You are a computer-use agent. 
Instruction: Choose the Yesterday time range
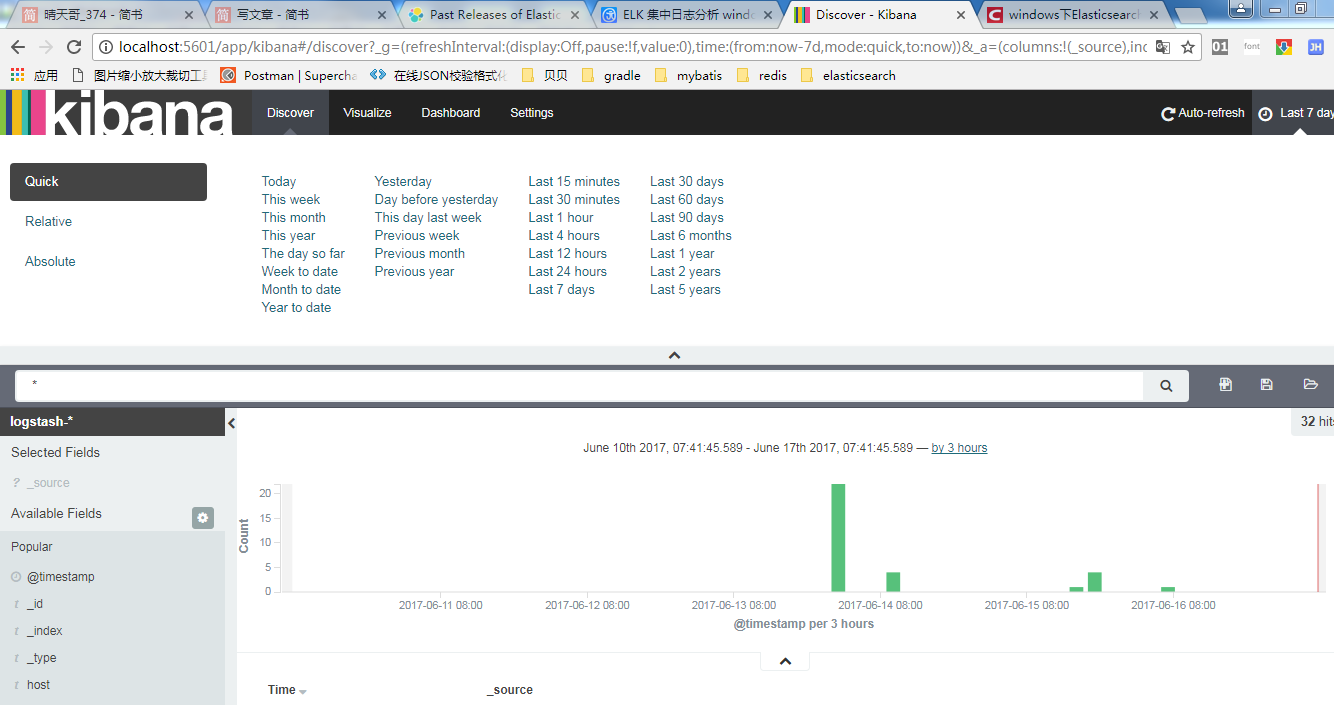(x=403, y=182)
